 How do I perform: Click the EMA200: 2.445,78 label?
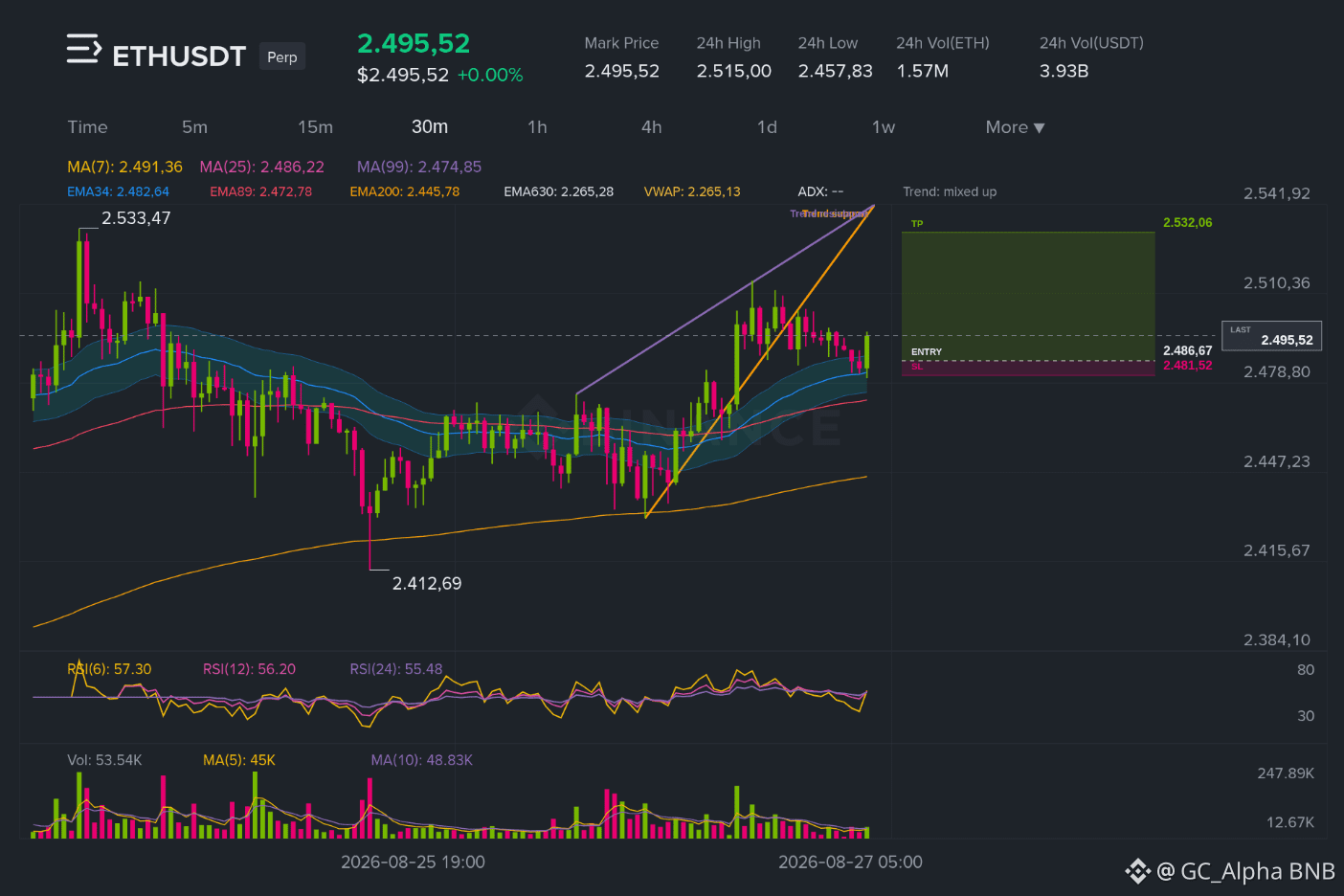pos(404,191)
